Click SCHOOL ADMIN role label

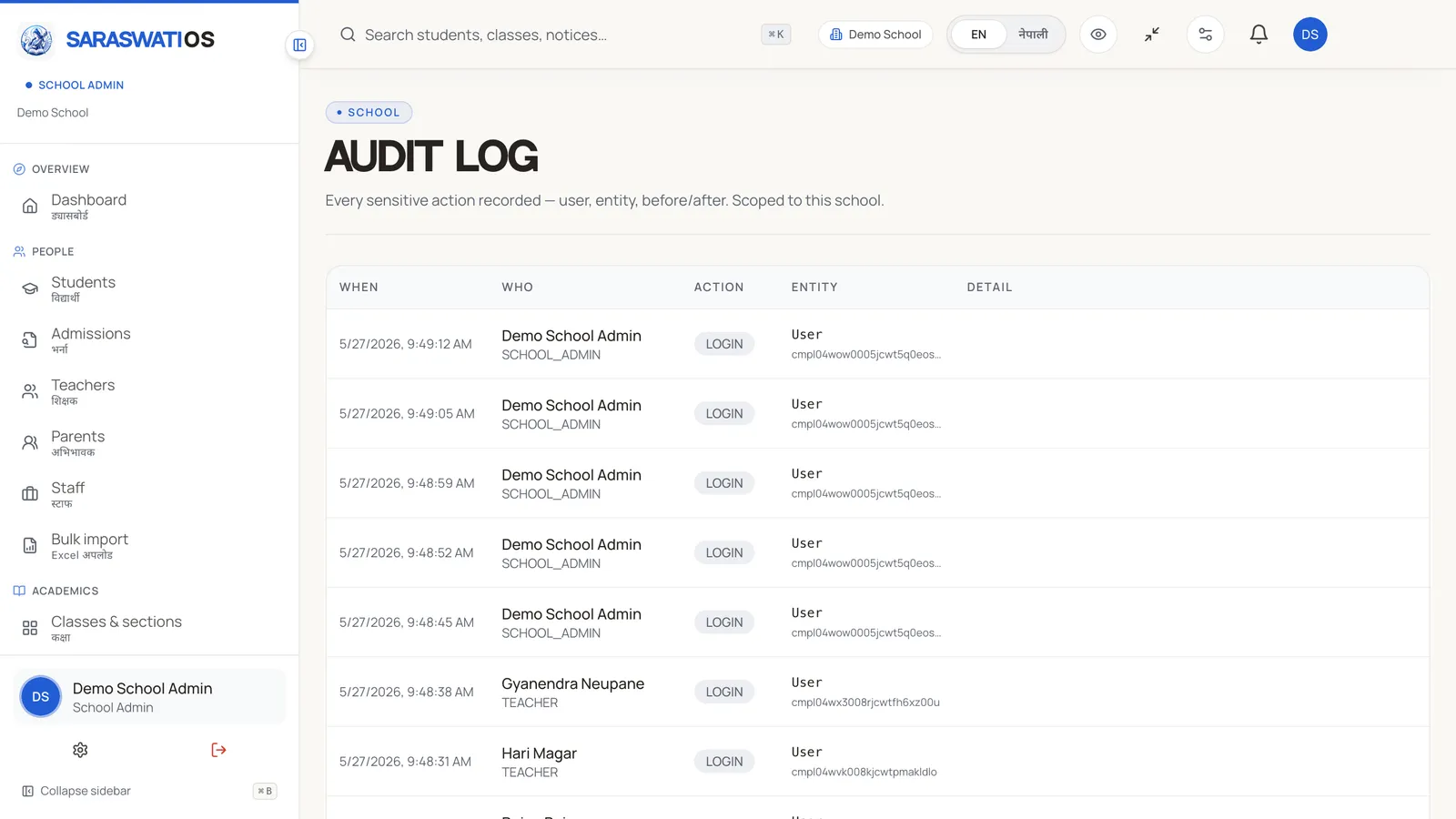(81, 86)
